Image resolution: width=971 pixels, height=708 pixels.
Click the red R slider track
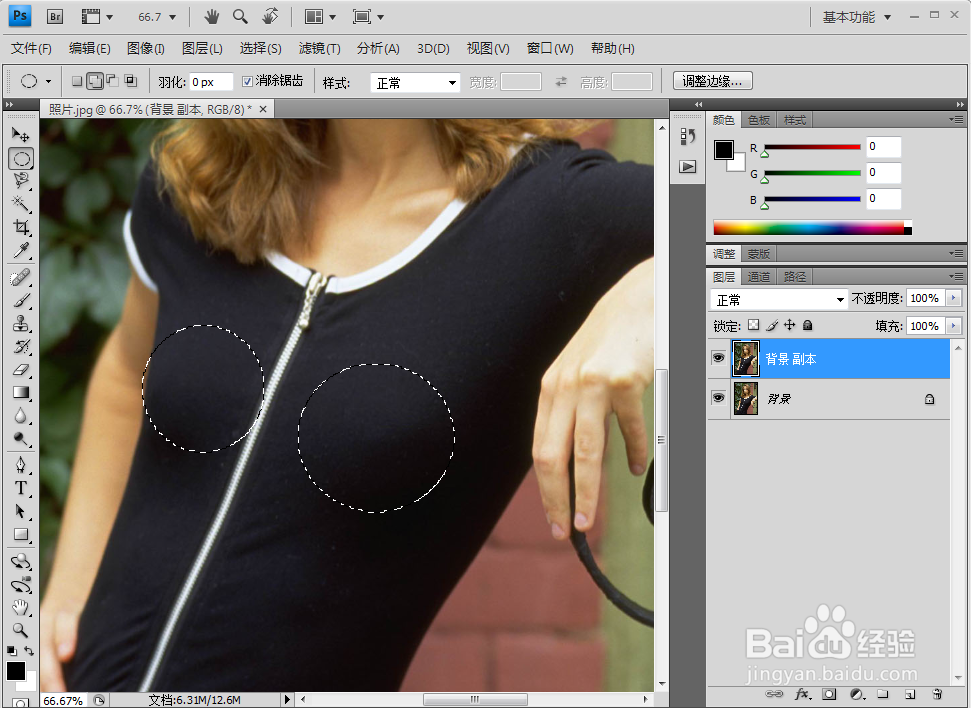pyautogui.click(x=812, y=147)
